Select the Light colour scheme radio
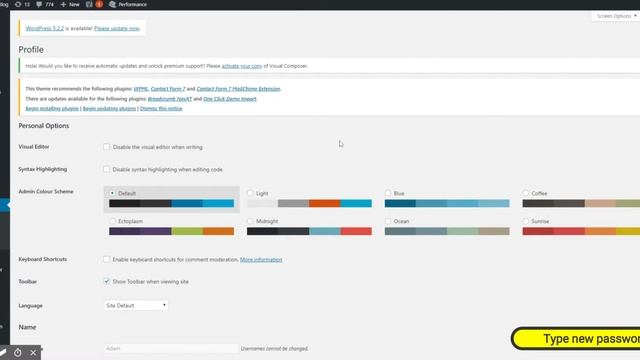The height and width of the screenshot is (360, 640). click(250, 193)
